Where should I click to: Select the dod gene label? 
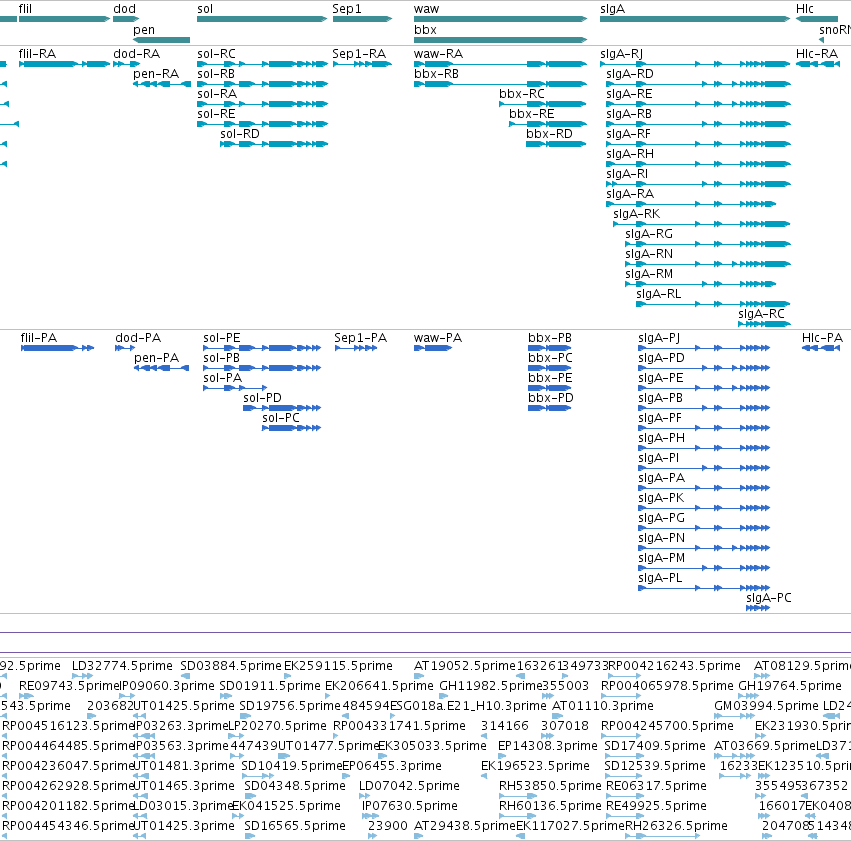point(124,9)
